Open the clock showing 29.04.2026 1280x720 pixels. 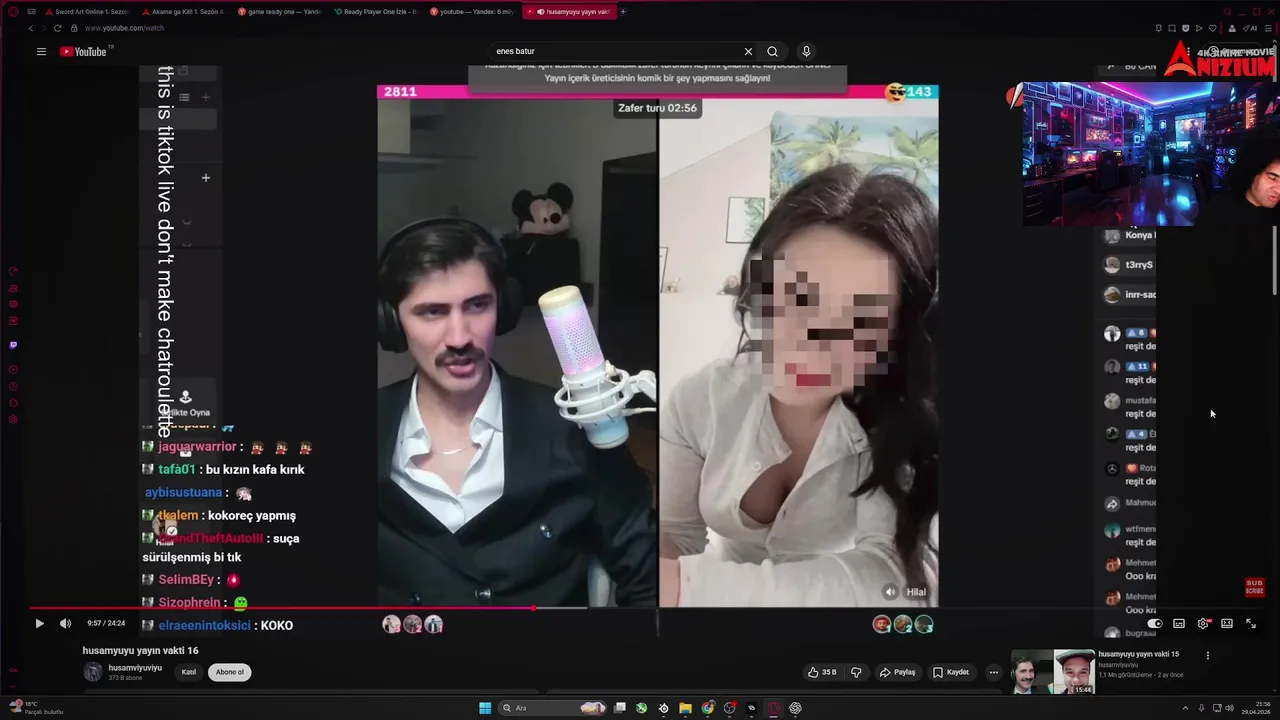(x=1255, y=708)
